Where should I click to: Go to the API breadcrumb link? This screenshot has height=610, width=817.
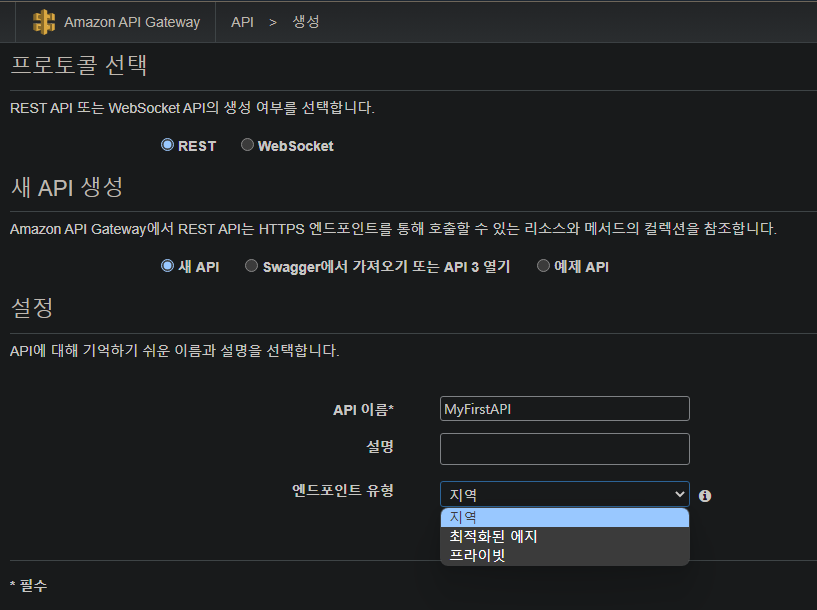[x=242, y=22]
